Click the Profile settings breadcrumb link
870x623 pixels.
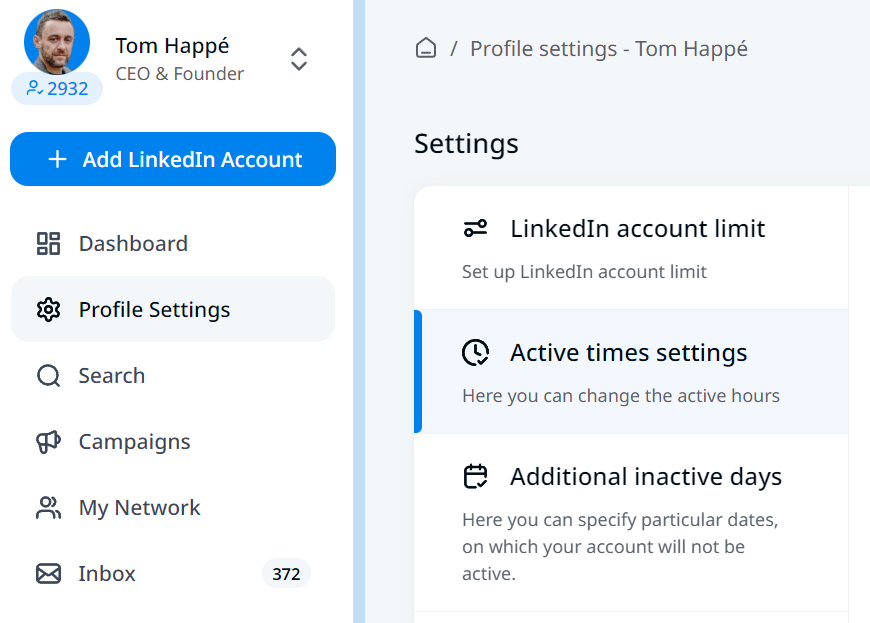click(x=608, y=49)
